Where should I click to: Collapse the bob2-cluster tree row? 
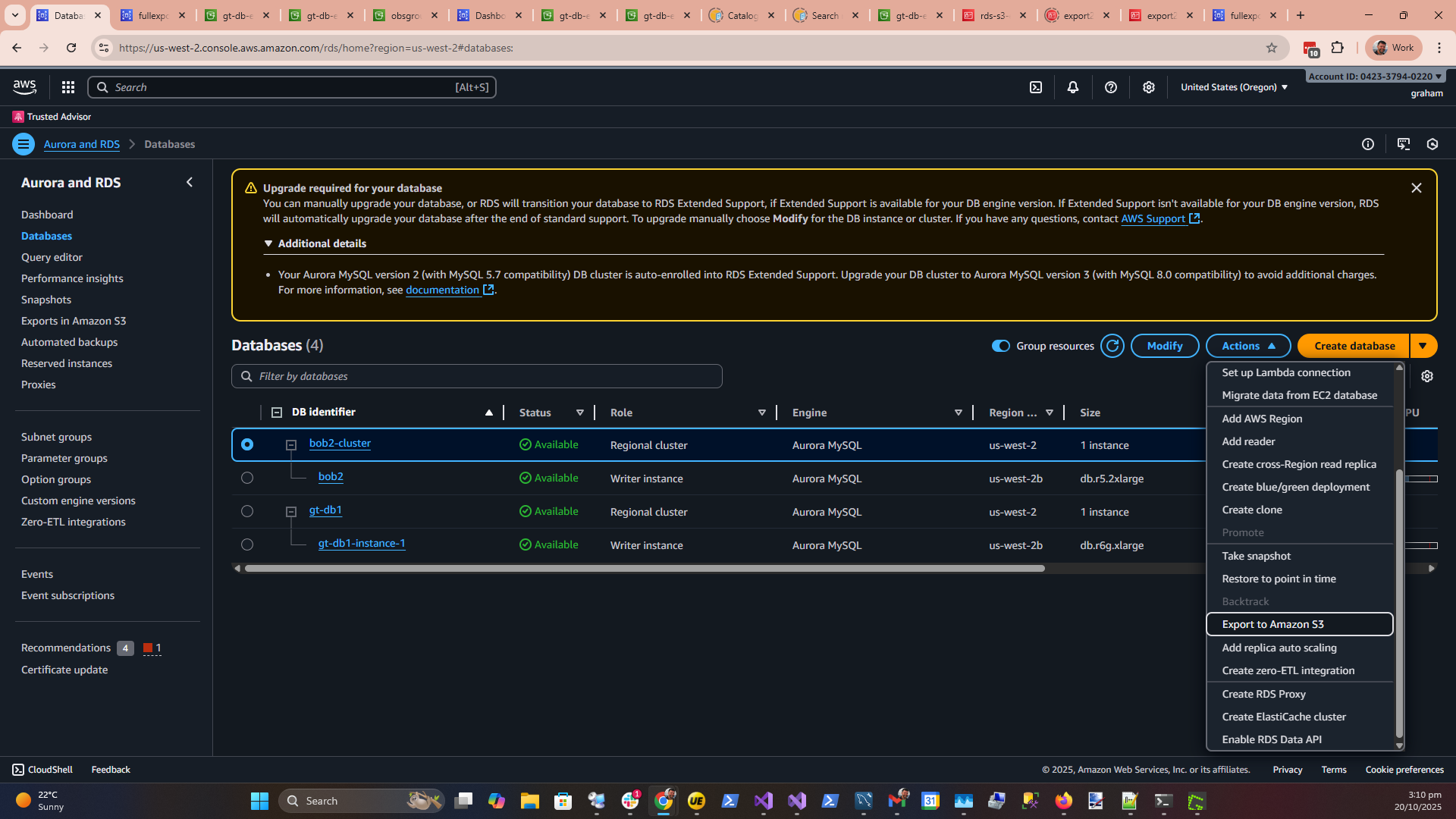[x=291, y=445]
